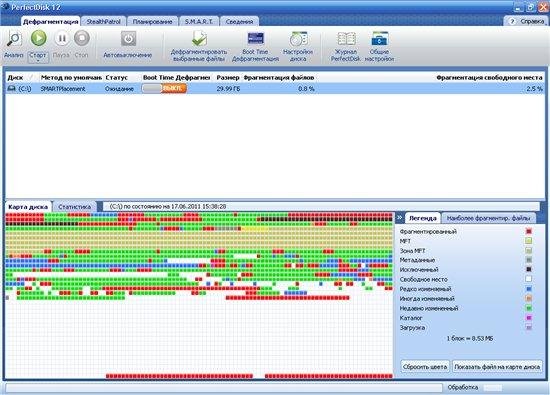Click the bottom progress bar
The height and width of the screenshot is (395, 550).
[x=224, y=388]
